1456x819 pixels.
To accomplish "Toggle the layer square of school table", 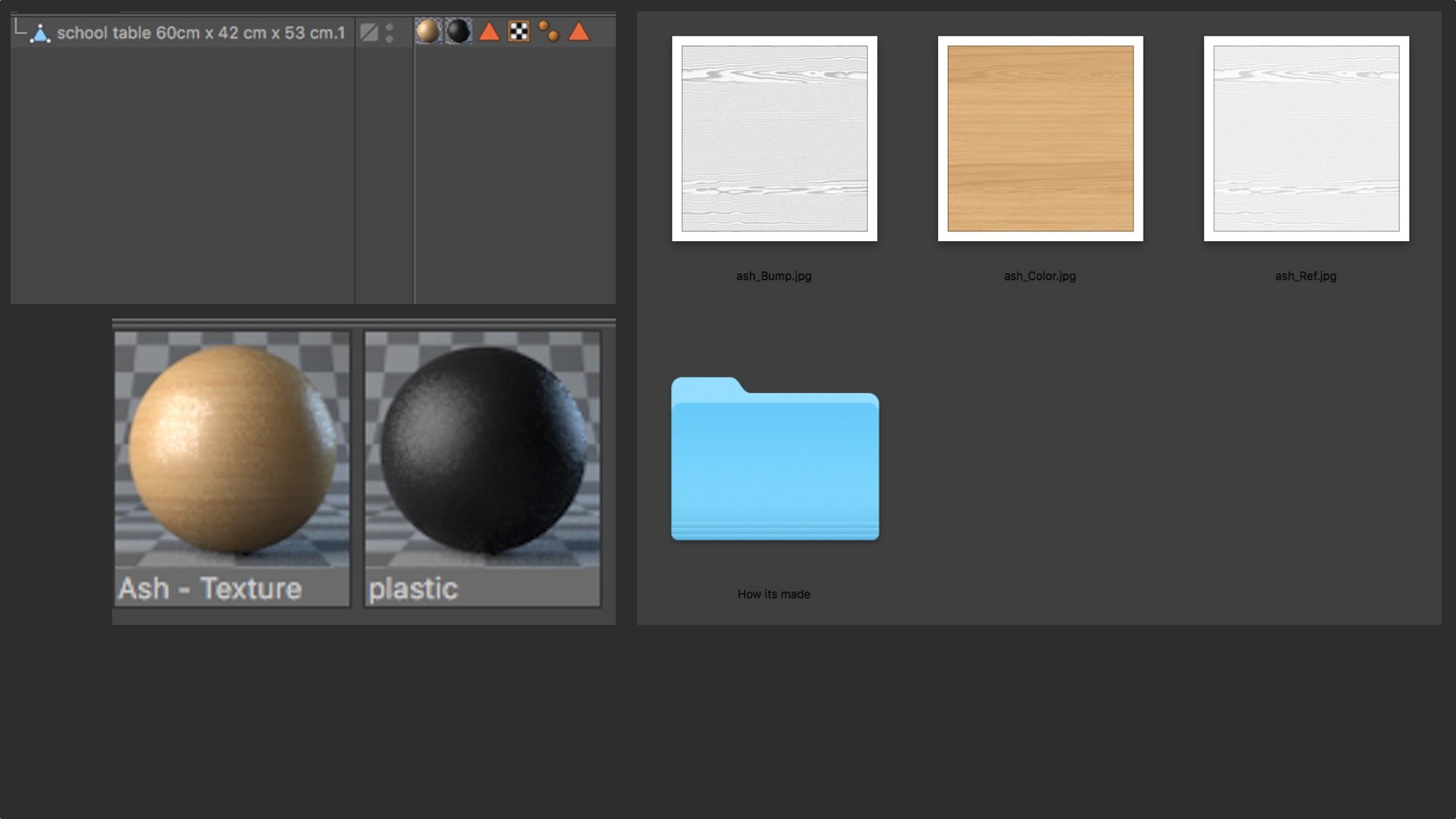I will click(369, 33).
